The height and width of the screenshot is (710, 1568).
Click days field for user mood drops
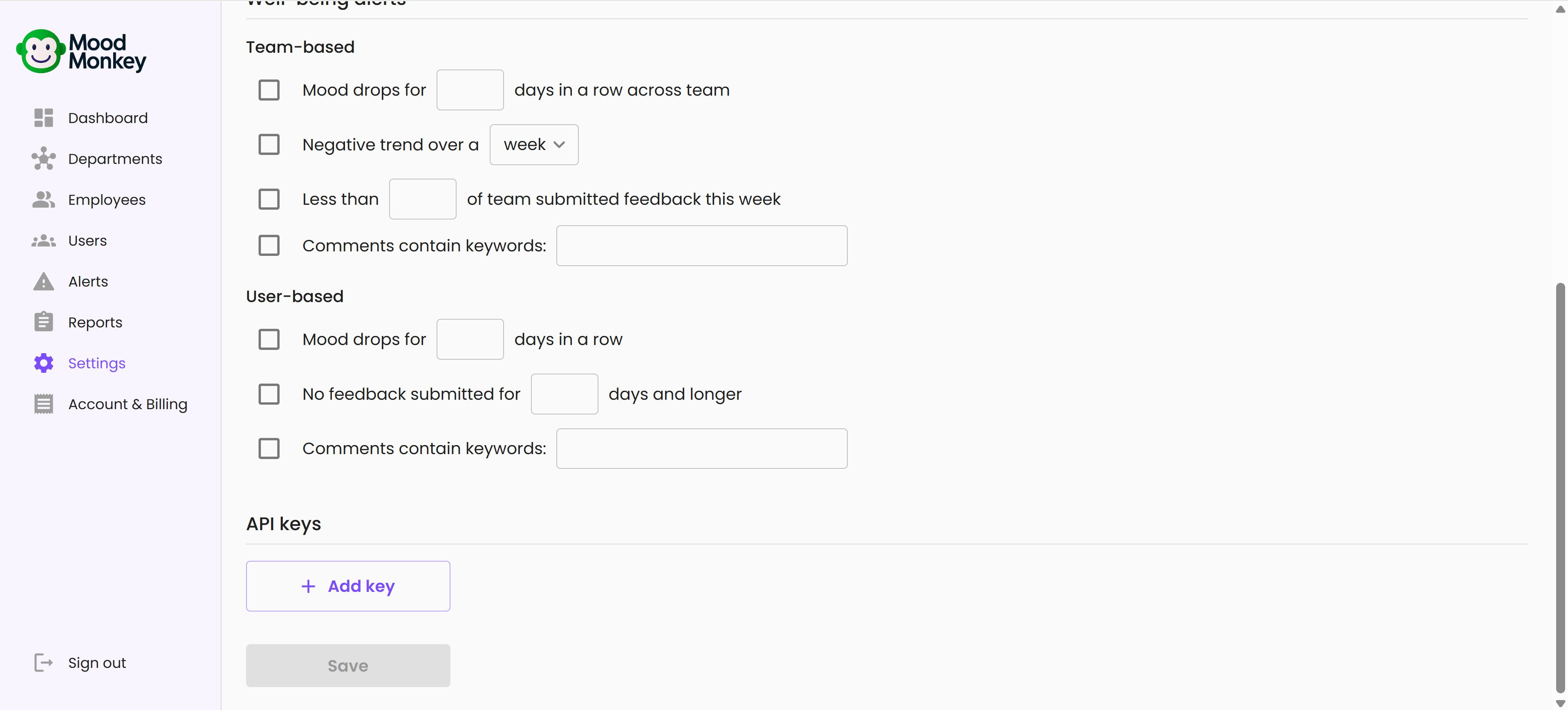(x=470, y=339)
